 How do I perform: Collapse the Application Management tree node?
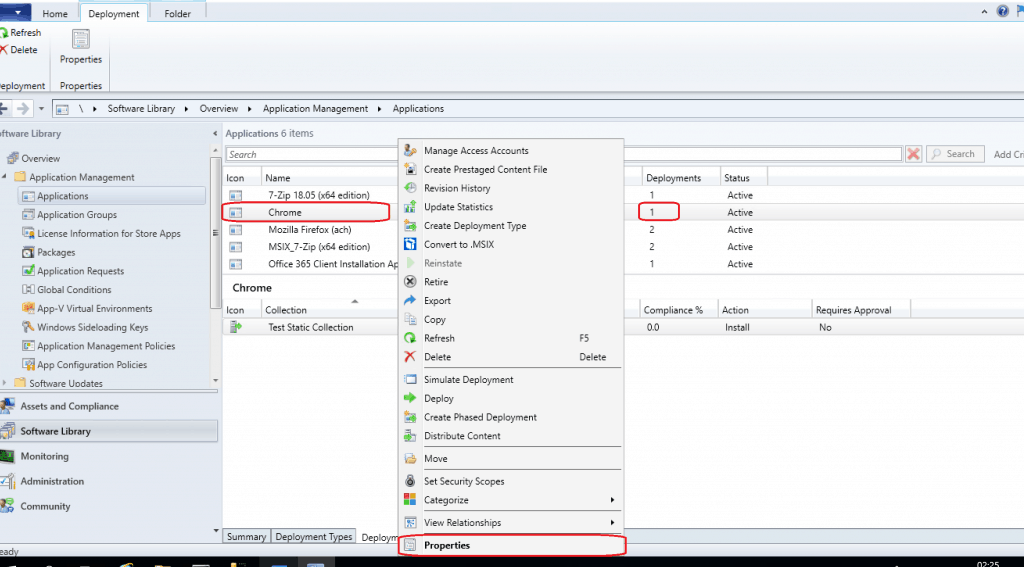tap(5, 177)
